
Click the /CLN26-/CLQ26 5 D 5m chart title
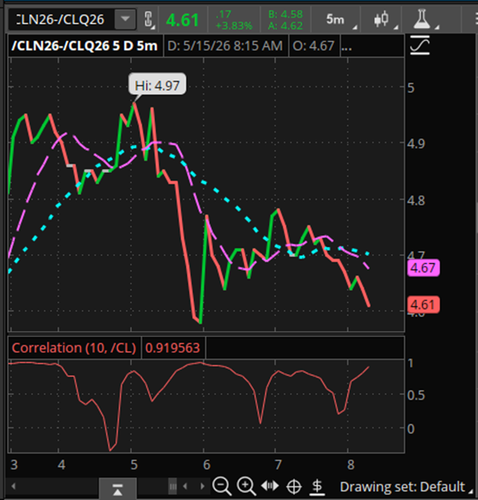click(x=85, y=46)
